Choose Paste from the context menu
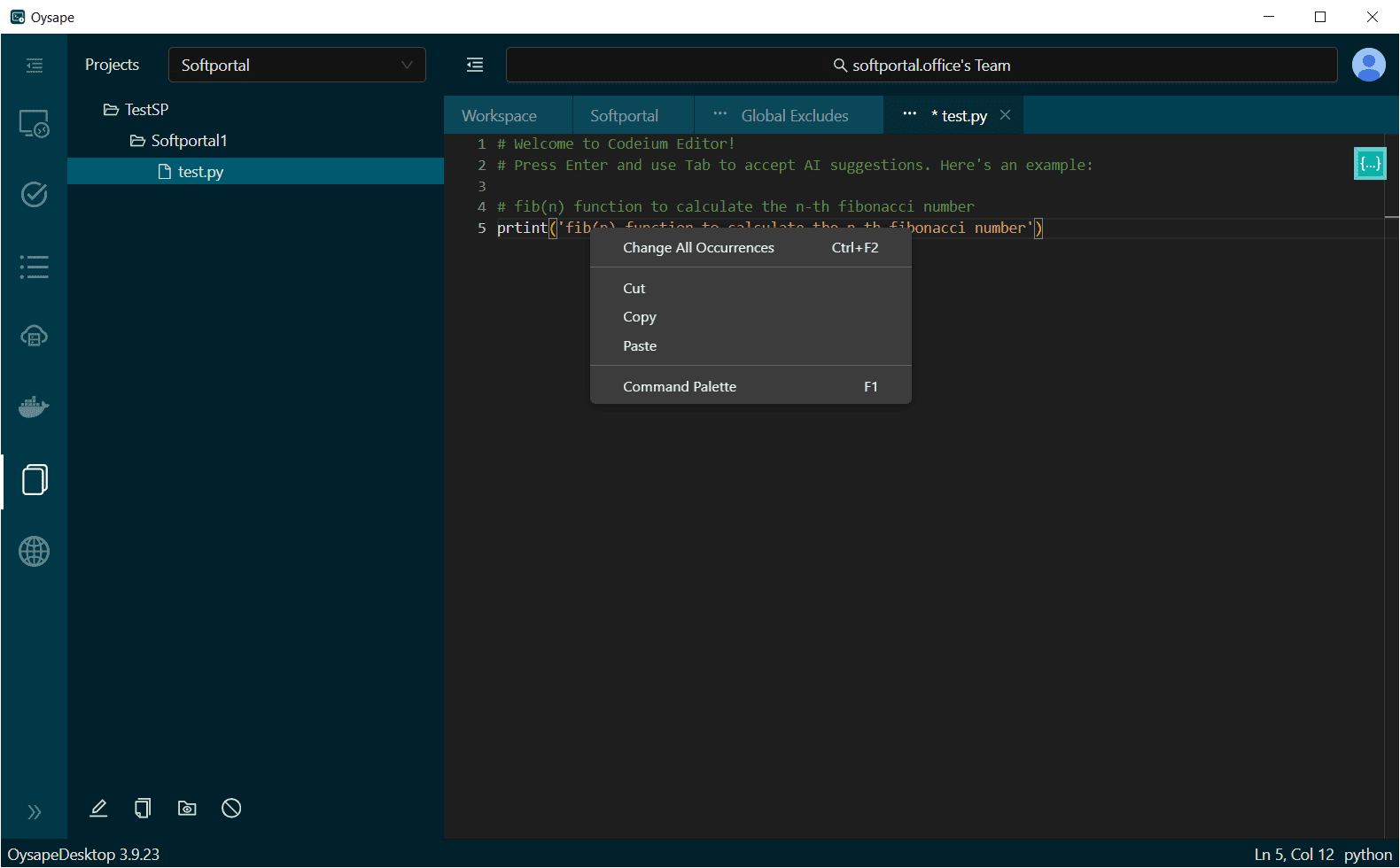1400x868 pixels. pyautogui.click(x=751, y=346)
